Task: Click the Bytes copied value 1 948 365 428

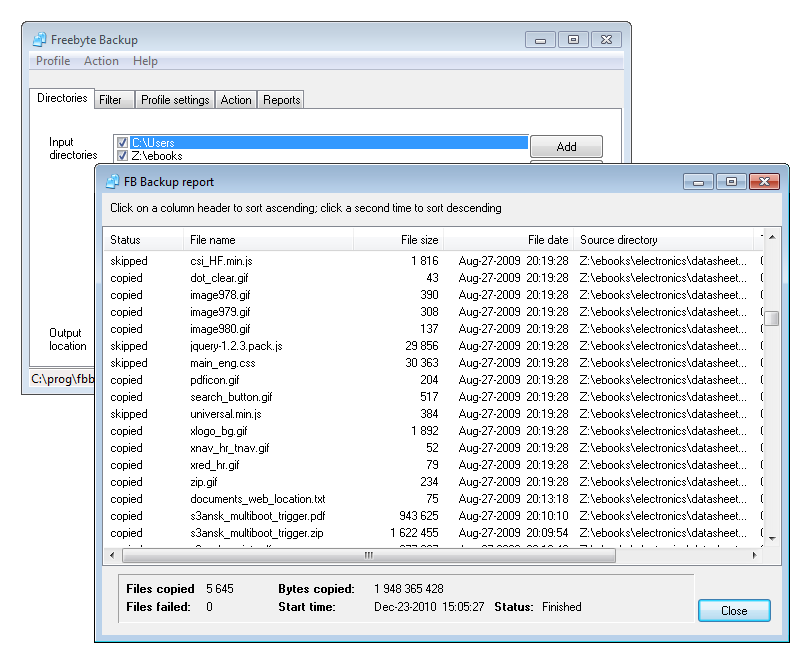Action: pos(409,589)
